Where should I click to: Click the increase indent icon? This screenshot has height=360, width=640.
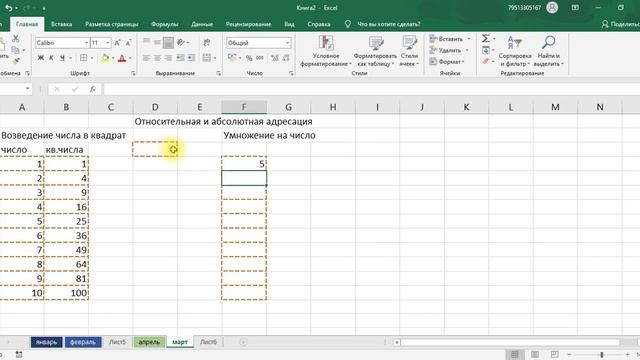(191, 58)
